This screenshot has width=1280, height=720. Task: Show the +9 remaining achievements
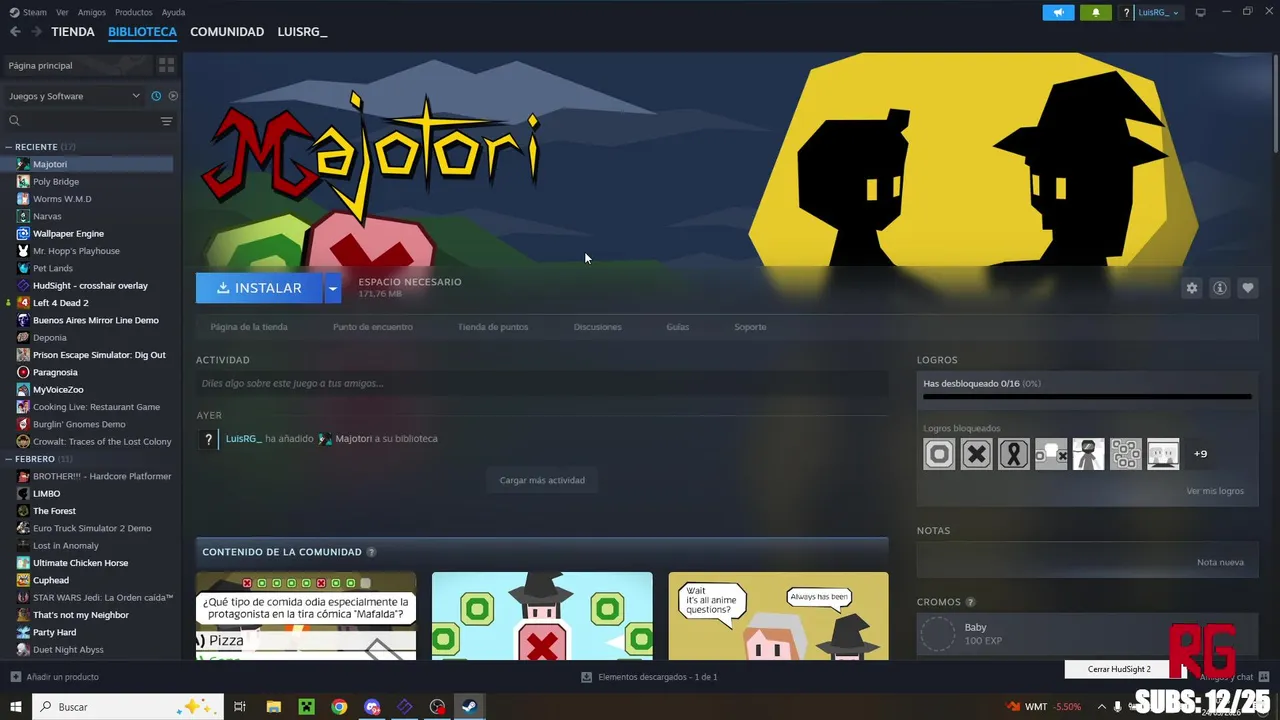[1200, 454]
